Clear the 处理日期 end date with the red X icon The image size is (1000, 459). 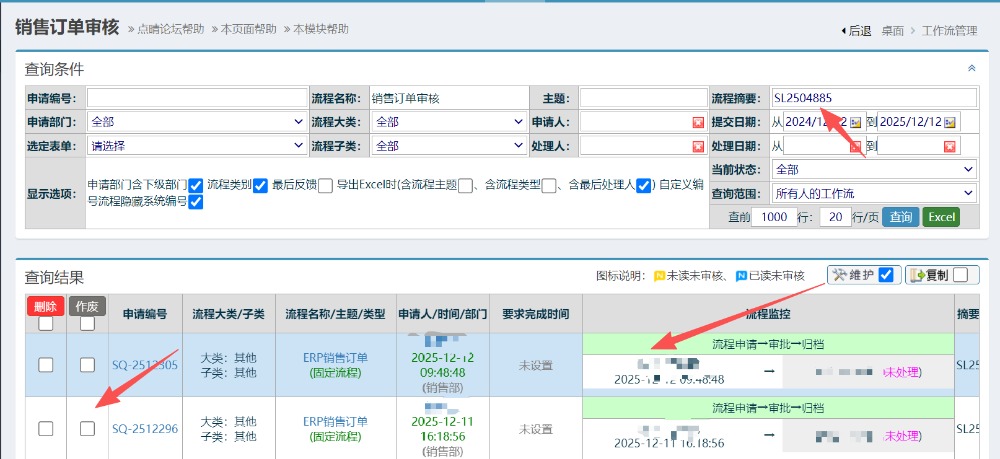pyautogui.click(x=949, y=146)
